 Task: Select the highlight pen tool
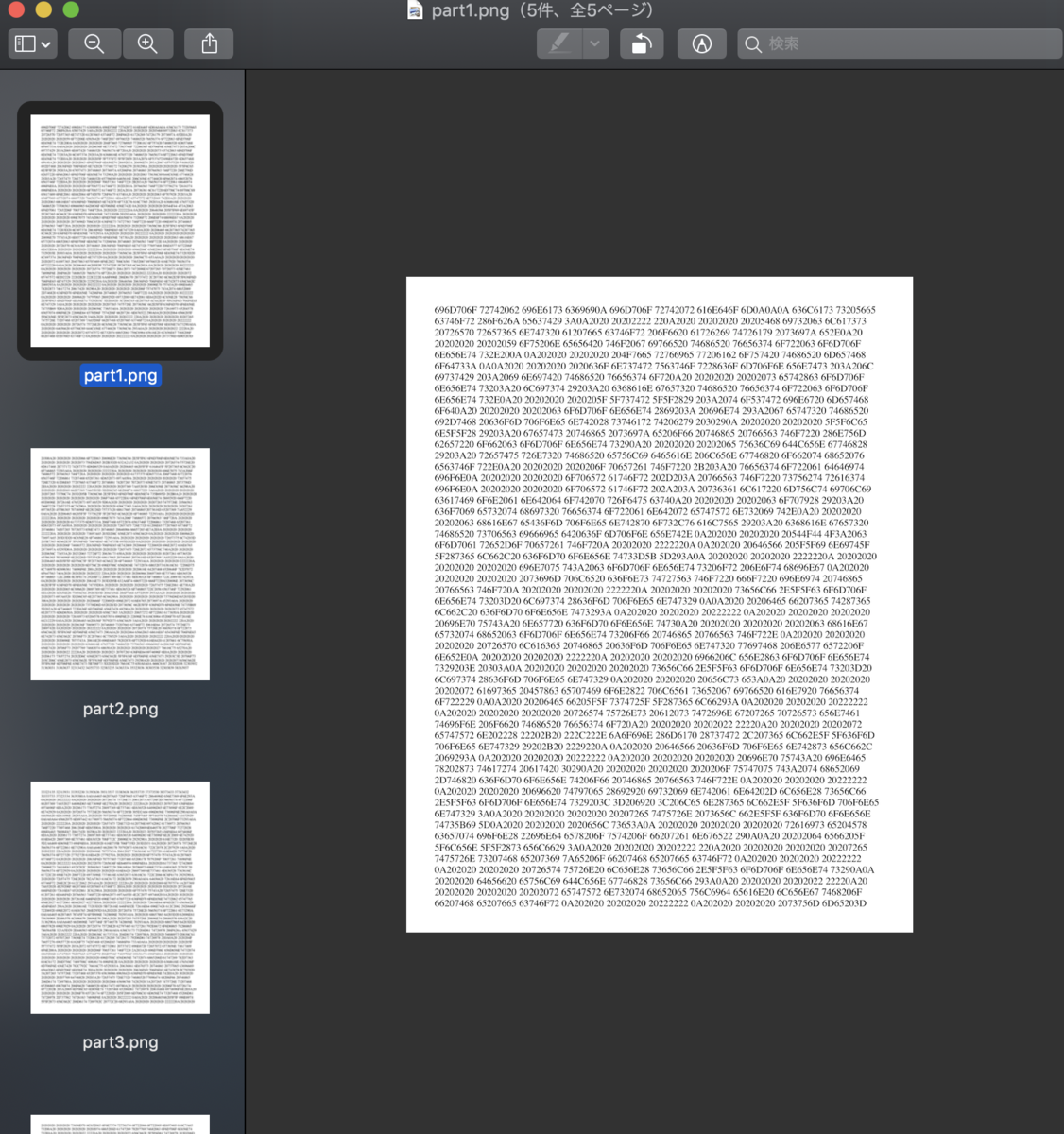point(559,43)
